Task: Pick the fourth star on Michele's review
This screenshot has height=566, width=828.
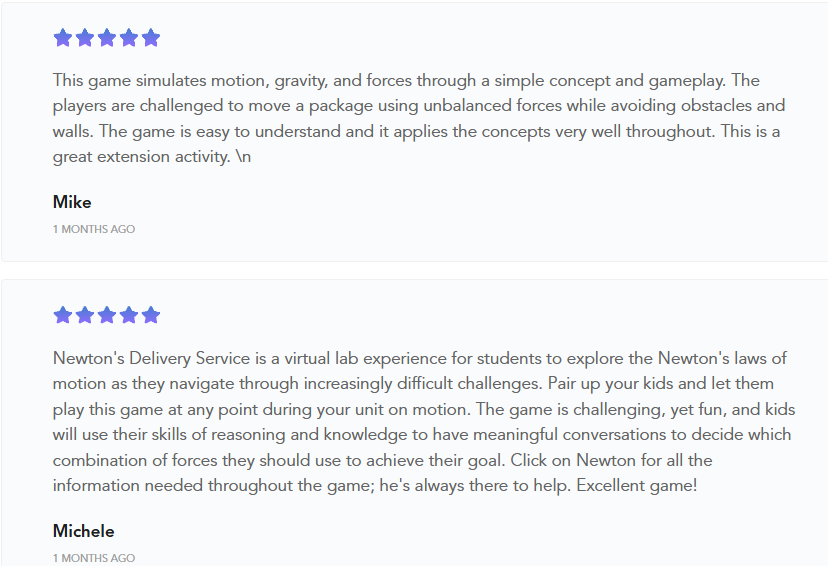Action: pyautogui.click(x=129, y=315)
